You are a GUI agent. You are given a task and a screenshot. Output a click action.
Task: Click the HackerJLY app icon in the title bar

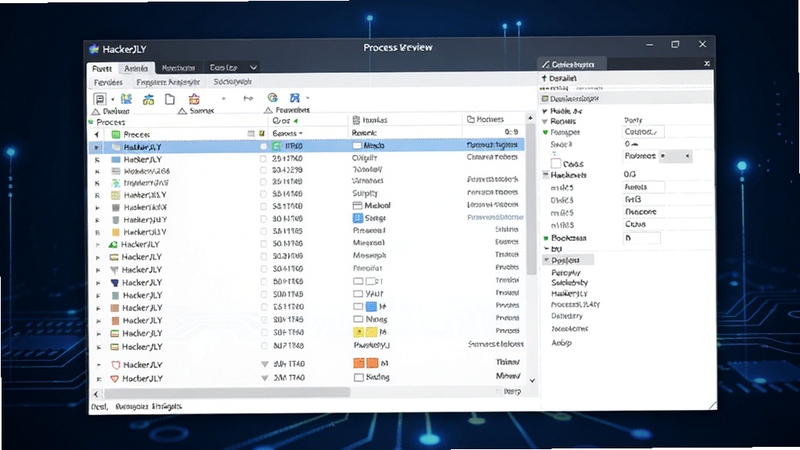coord(94,49)
